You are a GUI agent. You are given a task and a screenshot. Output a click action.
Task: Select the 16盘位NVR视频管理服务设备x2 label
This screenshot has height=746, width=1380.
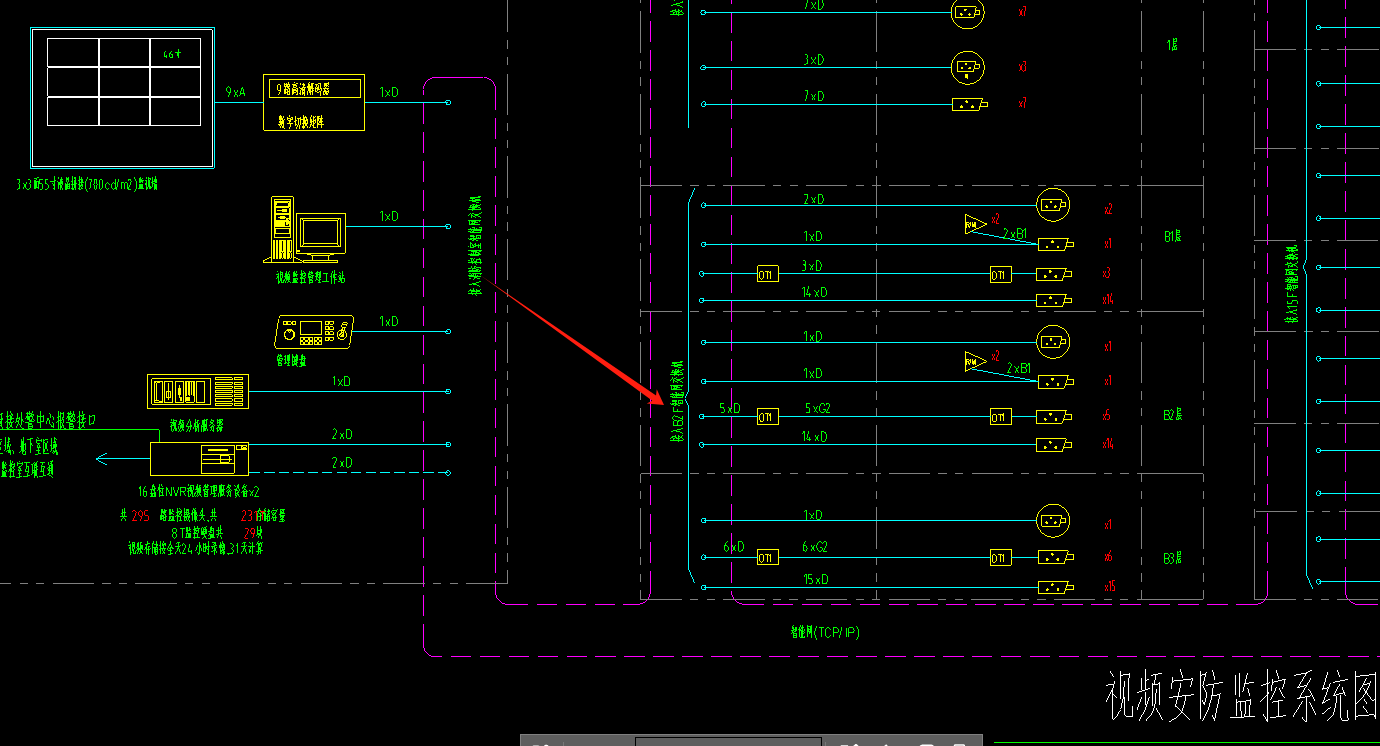(199, 491)
